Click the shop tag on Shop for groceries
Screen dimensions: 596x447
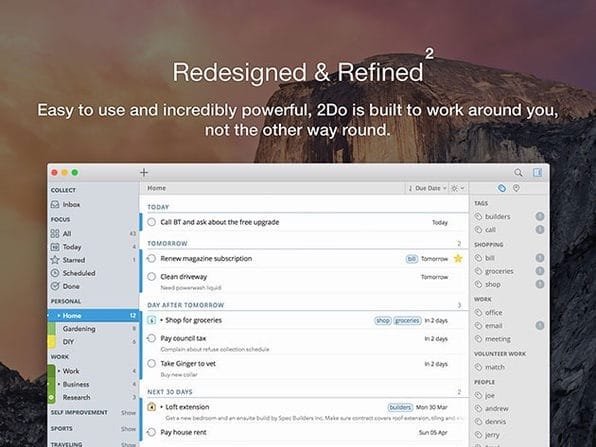point(382,320)
